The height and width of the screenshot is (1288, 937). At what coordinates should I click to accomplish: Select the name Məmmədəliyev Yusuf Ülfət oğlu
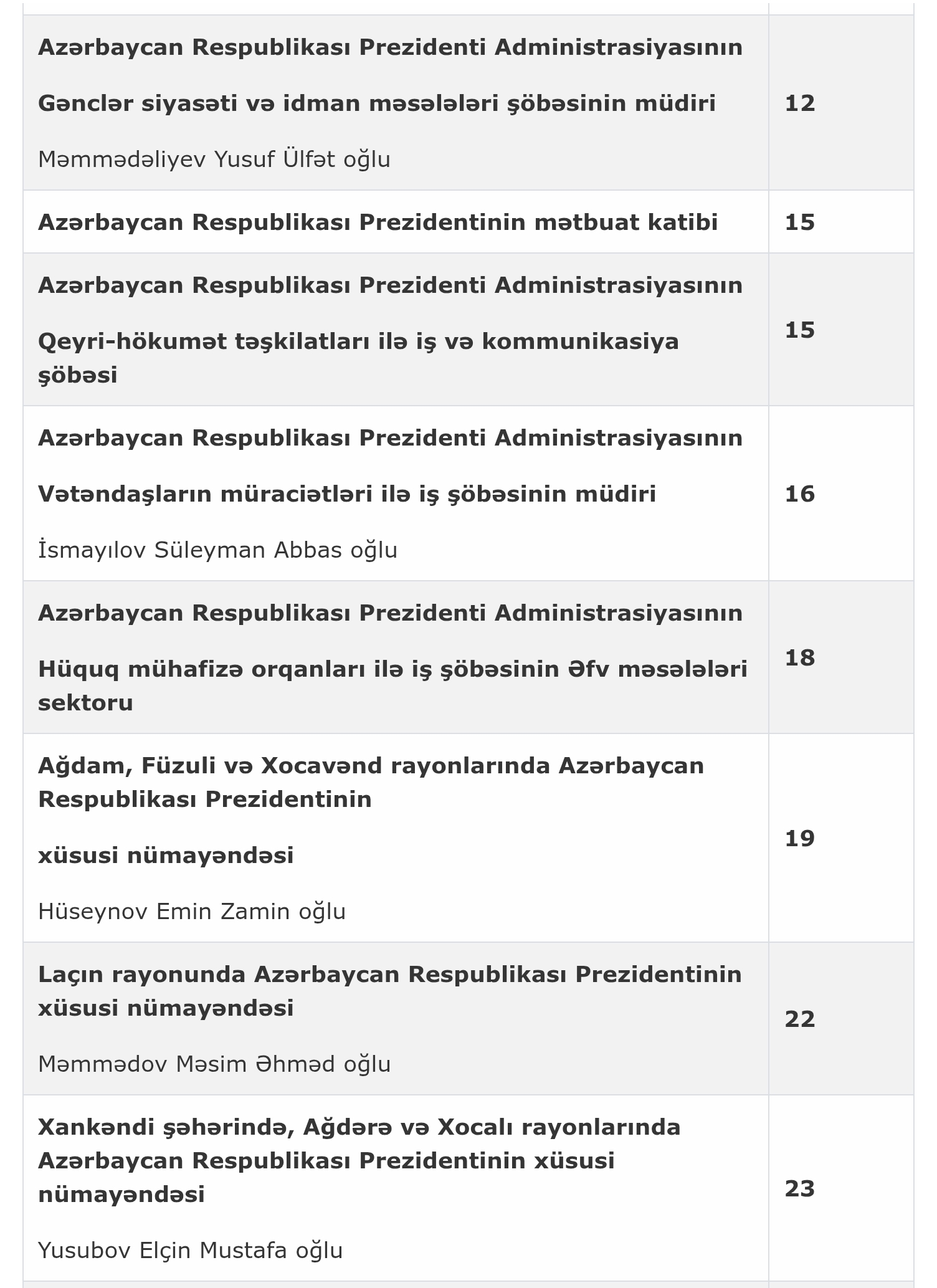tap(214, 160)
